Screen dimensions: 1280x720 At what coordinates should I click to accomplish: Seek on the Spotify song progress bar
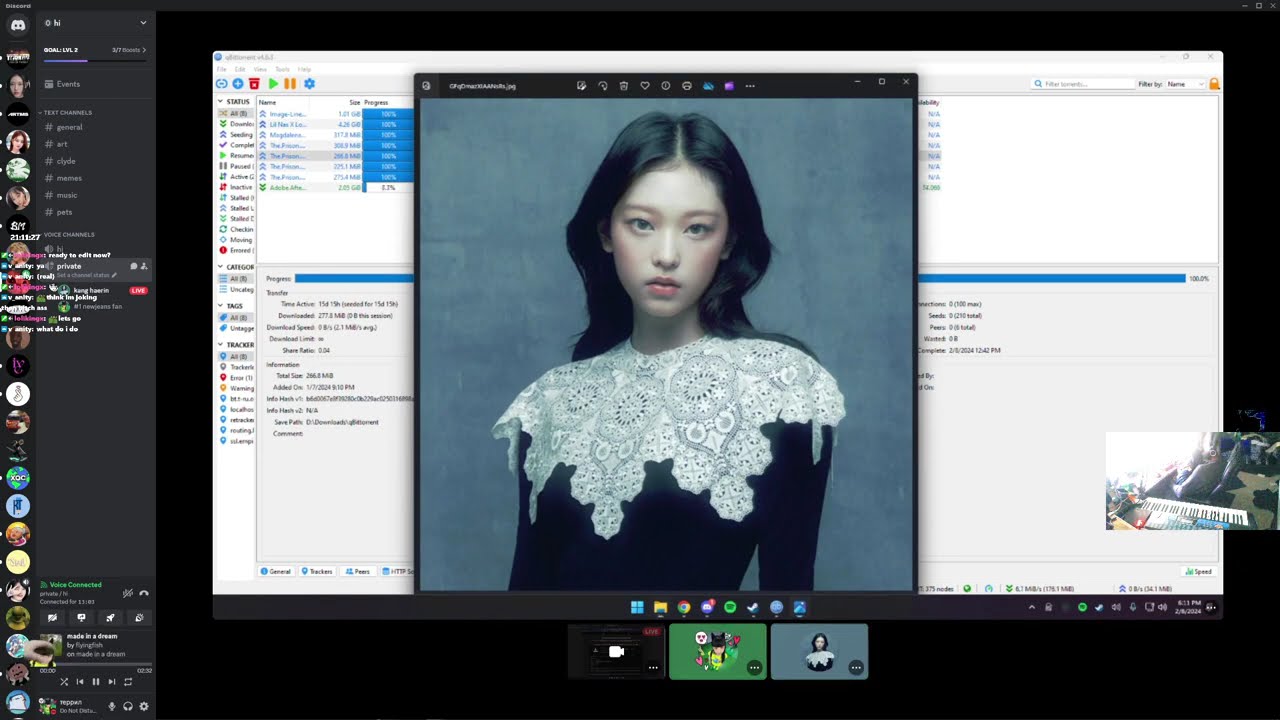pos(96,664)
